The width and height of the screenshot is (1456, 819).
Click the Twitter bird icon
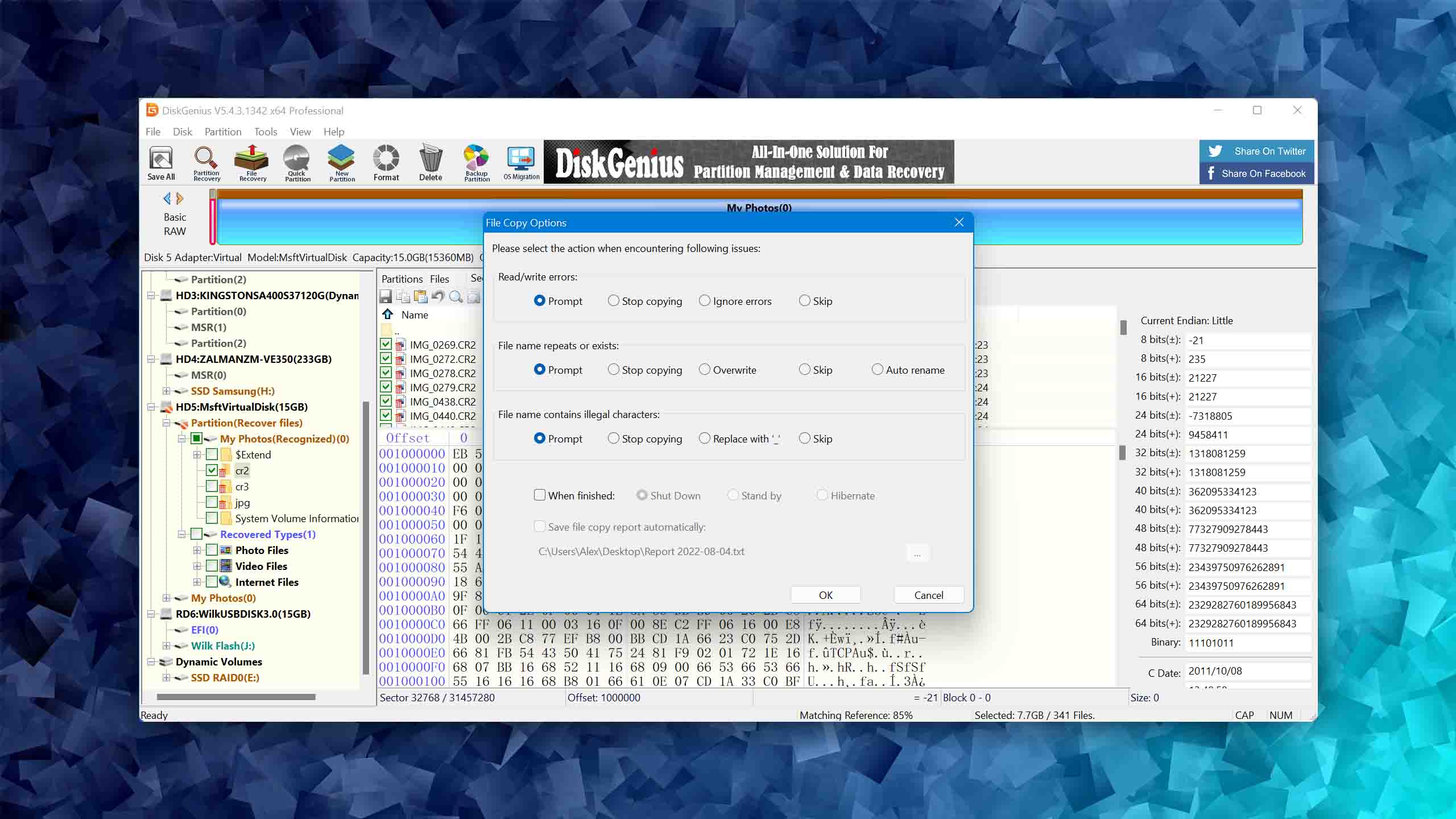[x=1215, y=151]
